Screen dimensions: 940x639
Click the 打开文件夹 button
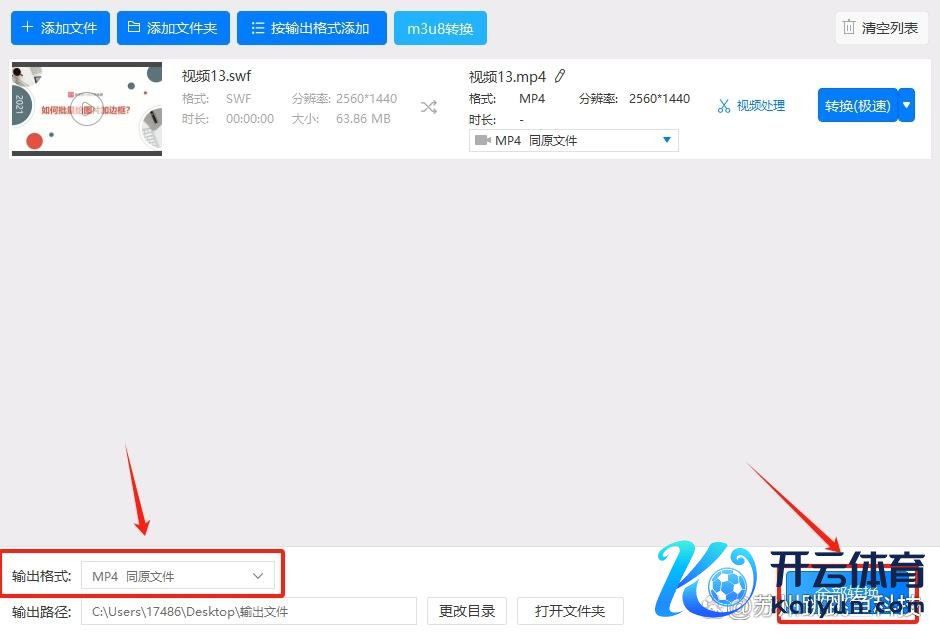click(570, 611)
